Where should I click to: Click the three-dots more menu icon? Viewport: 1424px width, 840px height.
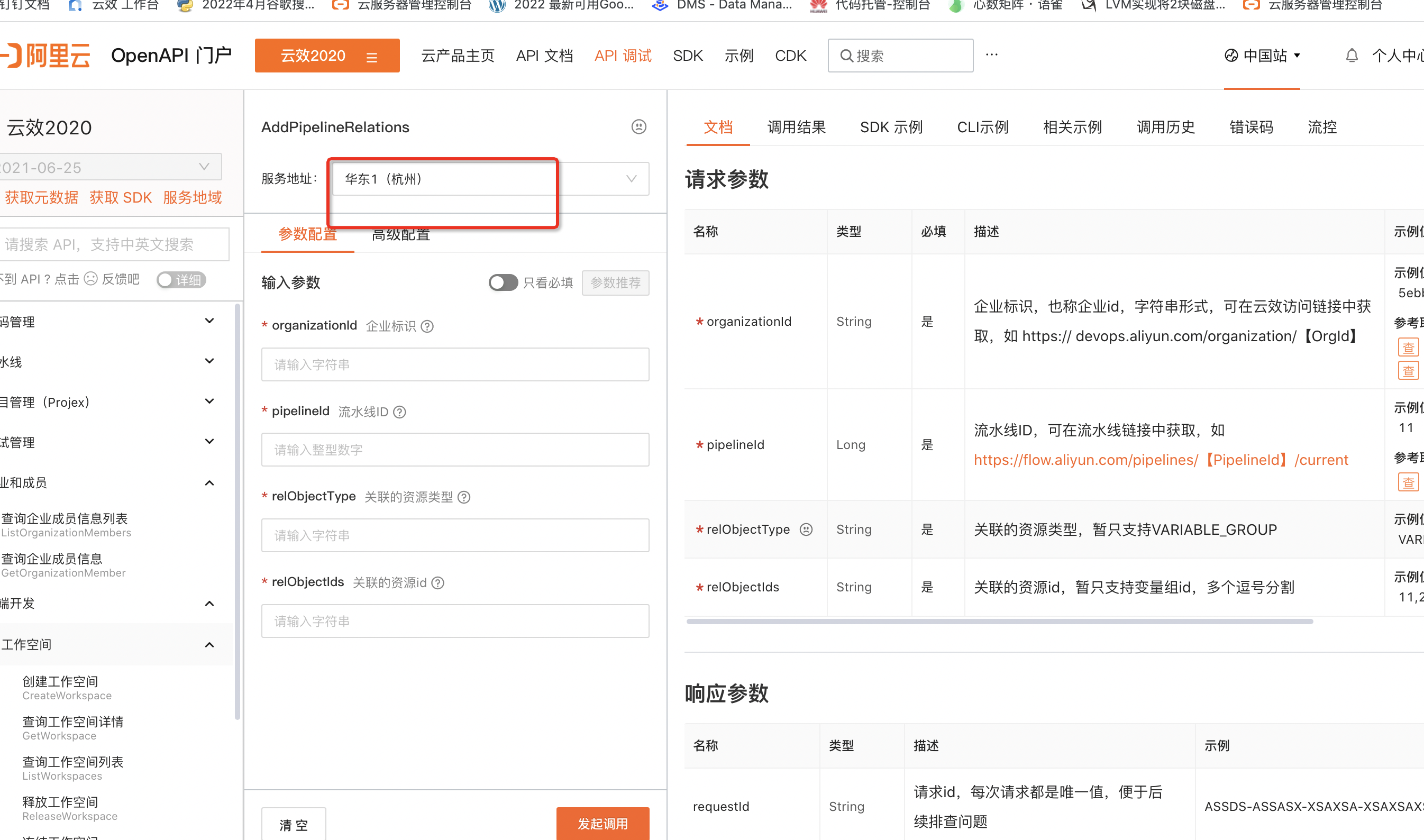pyautogui.click(x=992, y=55)
